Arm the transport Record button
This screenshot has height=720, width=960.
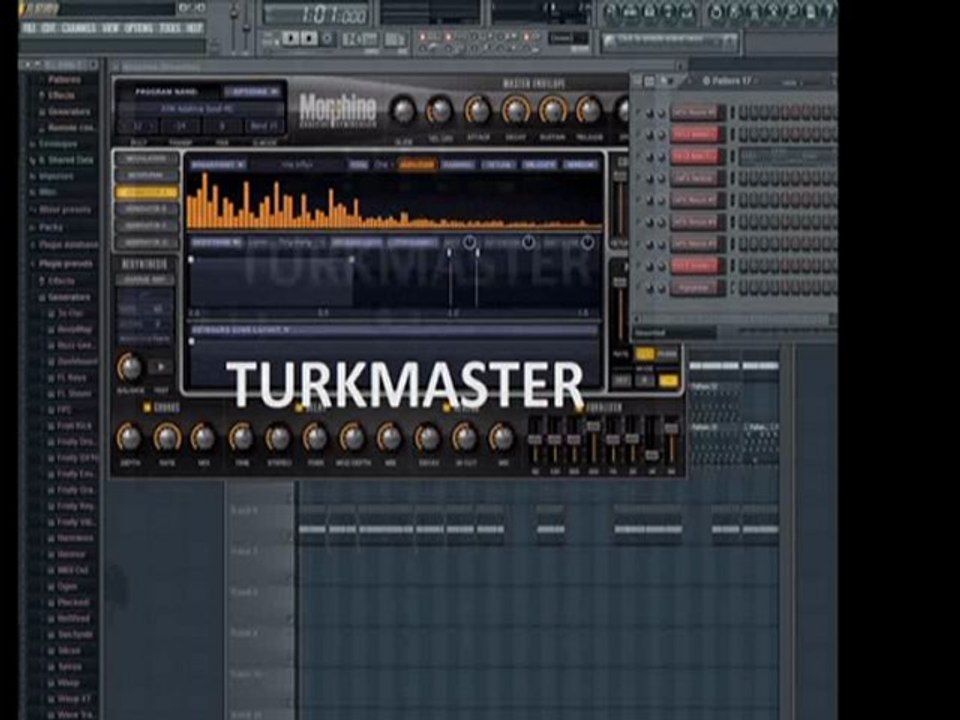point(328,39)
